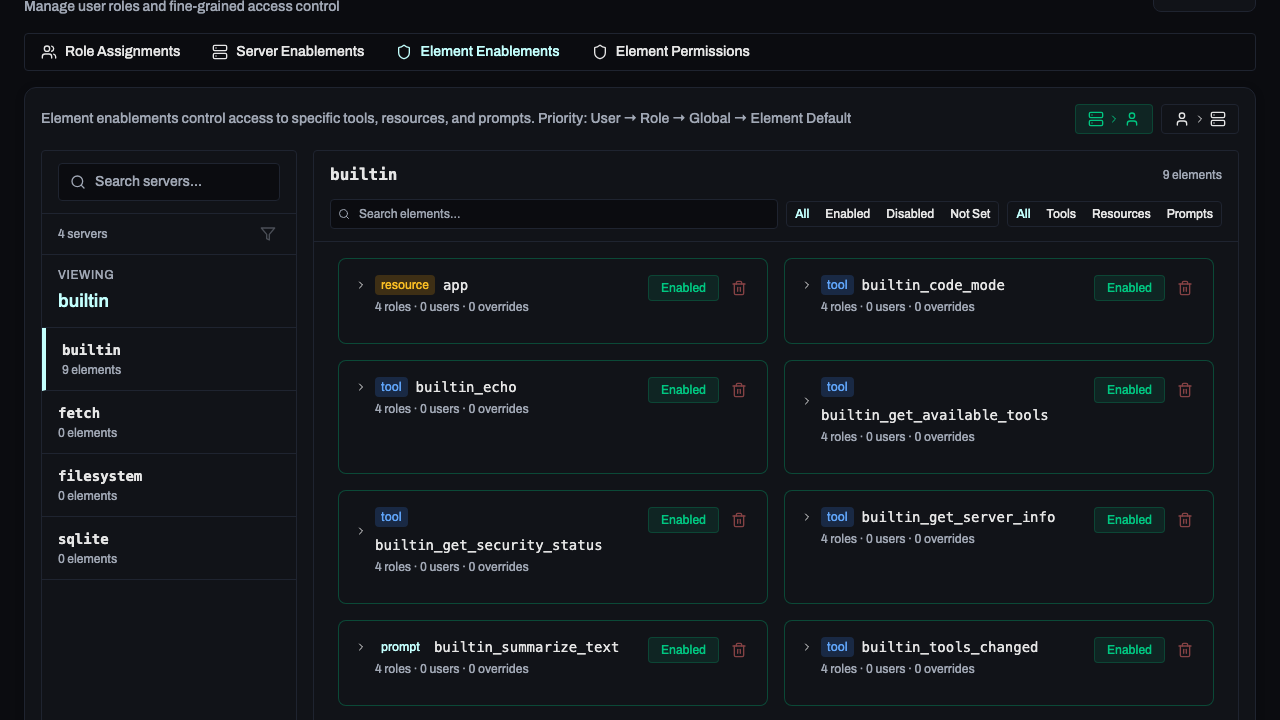The width and height of the screenshot is (1280, 720).
Task: Open the server list filter icon
Action: click(268, 234)
